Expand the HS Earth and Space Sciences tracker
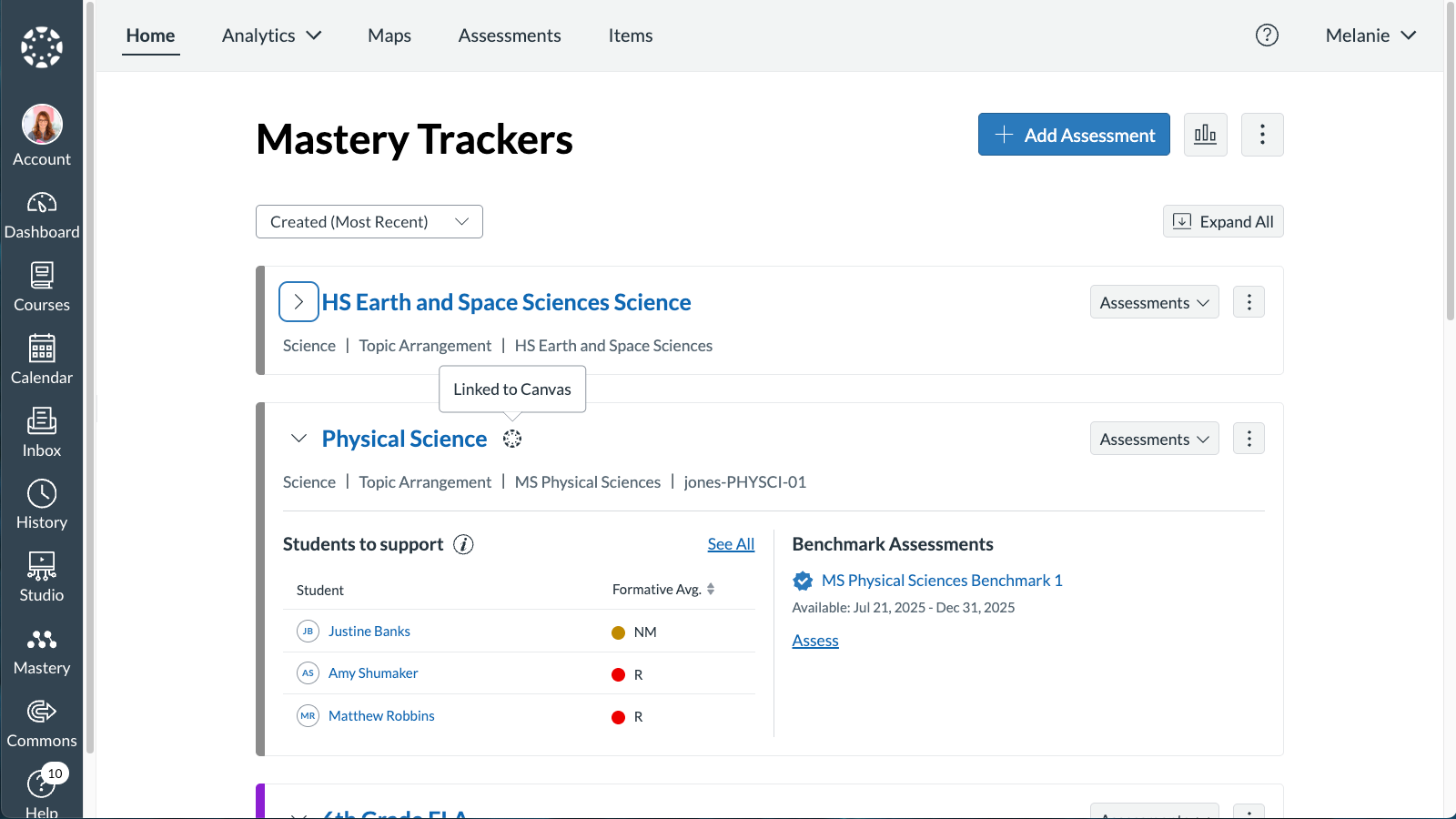The image size is (1456, 819). pyautogui.click(x=298, y=302)
